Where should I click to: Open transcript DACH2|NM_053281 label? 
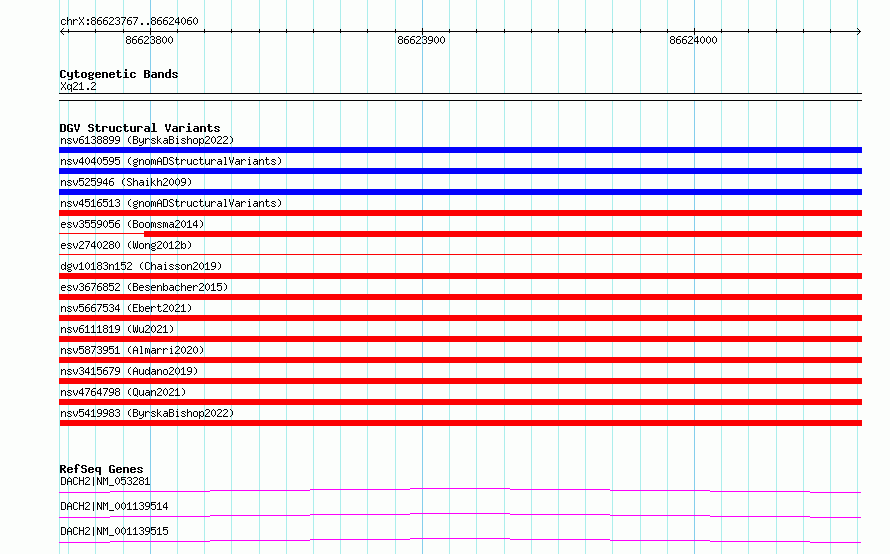pyautogui.click(x=105, y=481)
